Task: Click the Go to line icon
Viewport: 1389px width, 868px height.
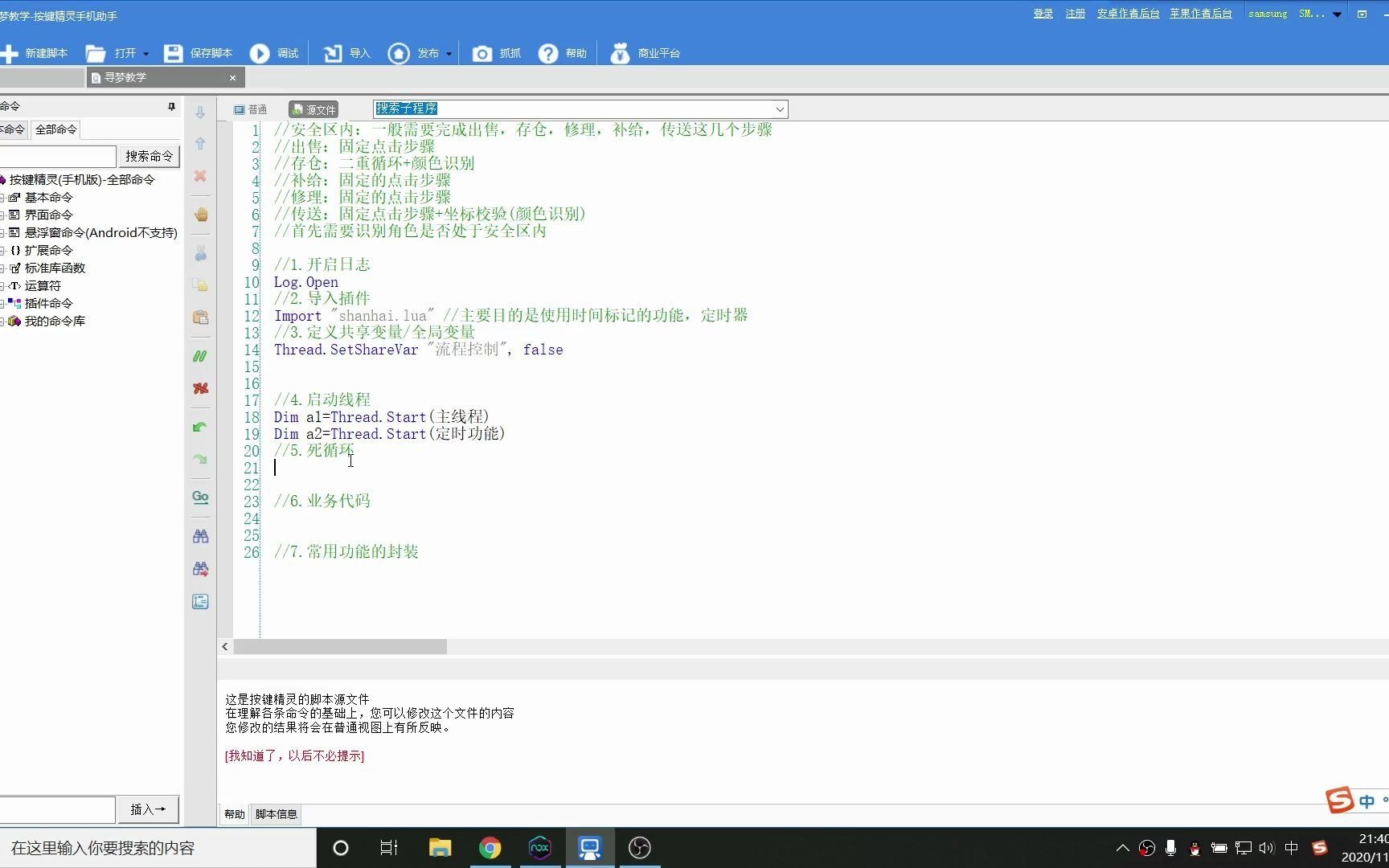Action: pos(200,497)
